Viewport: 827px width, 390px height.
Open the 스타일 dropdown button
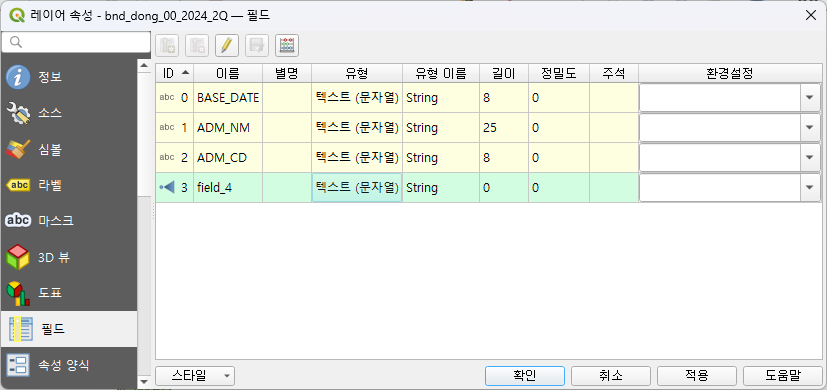click(x=195, y=376)
